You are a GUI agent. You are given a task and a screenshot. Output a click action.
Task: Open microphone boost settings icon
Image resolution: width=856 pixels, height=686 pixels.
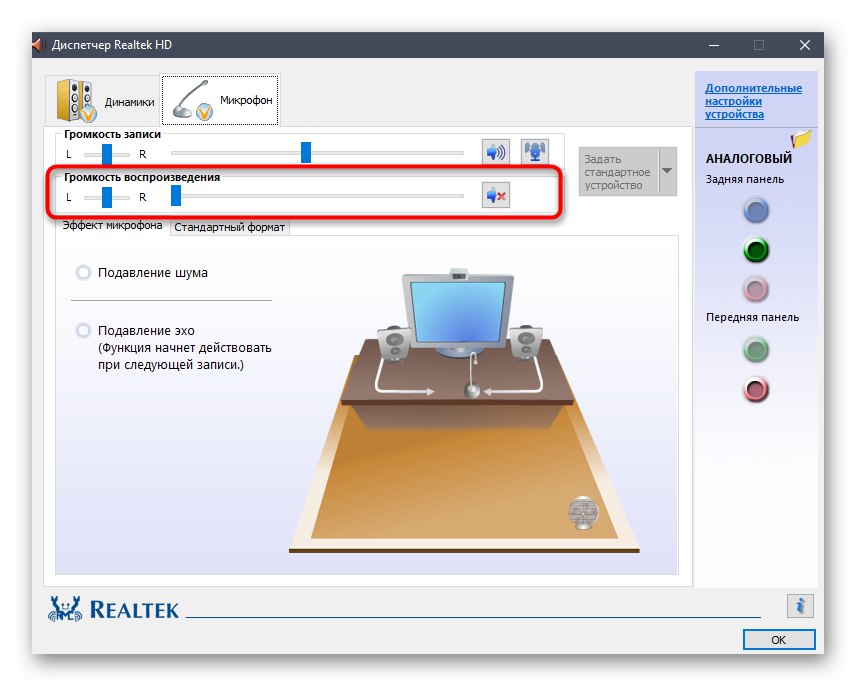tap(535, 152)
